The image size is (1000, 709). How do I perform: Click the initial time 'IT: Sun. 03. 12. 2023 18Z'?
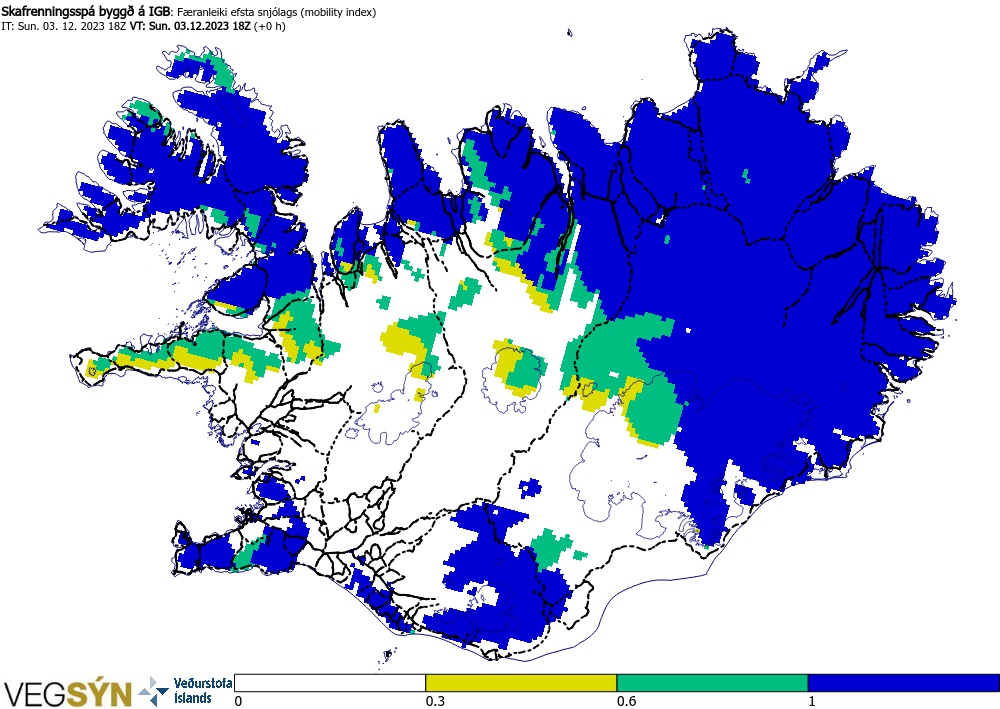[x=64, y=26]
